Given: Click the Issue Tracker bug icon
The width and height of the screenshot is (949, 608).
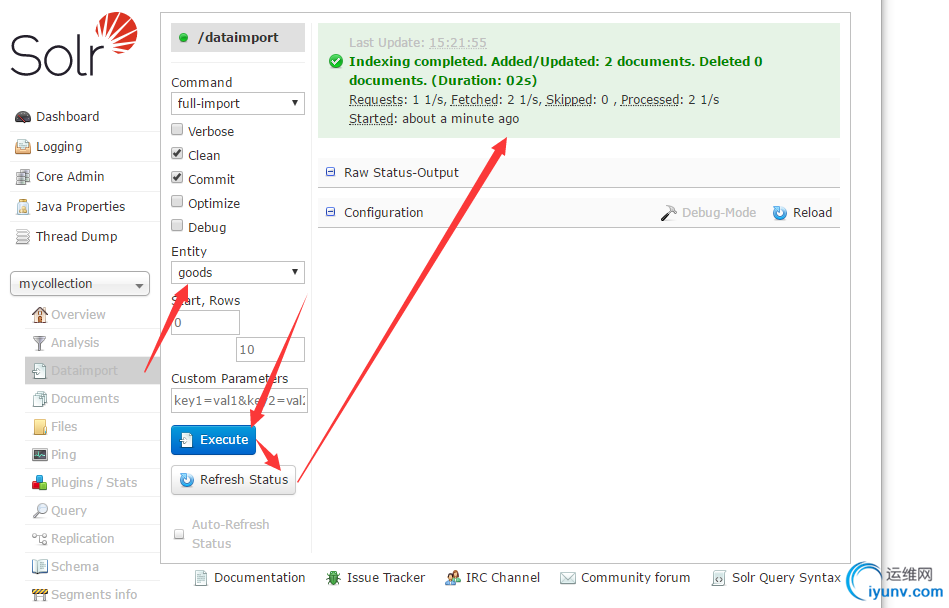Looking at the screenshot, I should tap(333, 578).
